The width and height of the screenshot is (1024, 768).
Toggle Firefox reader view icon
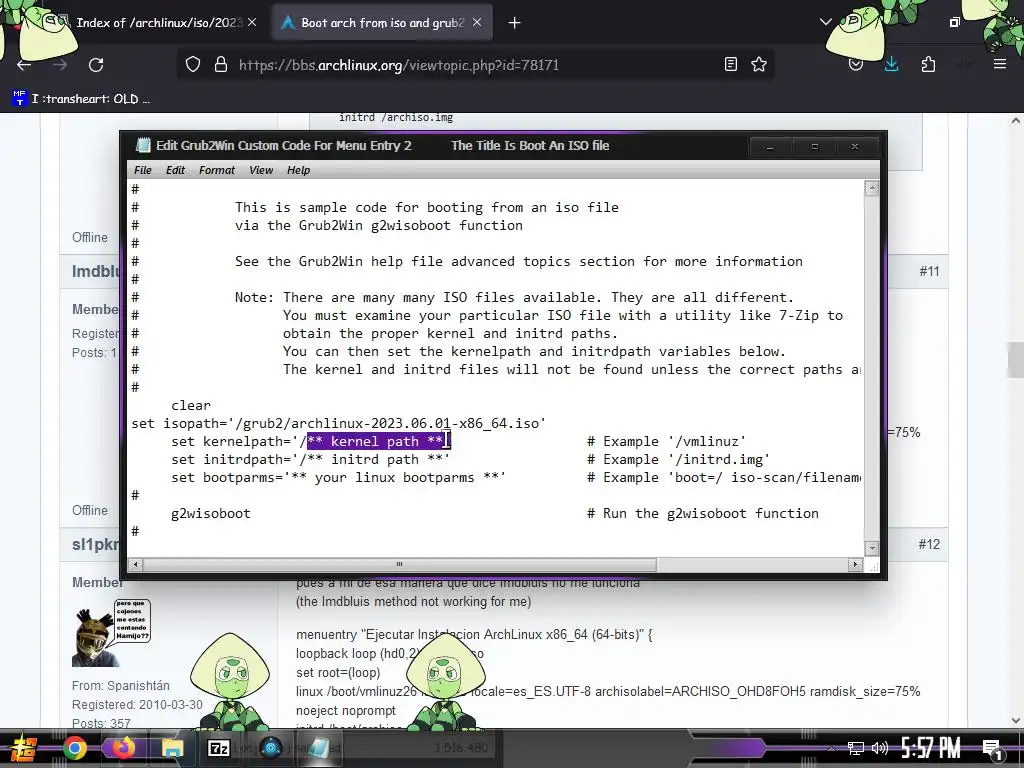[x=731, y=64]
